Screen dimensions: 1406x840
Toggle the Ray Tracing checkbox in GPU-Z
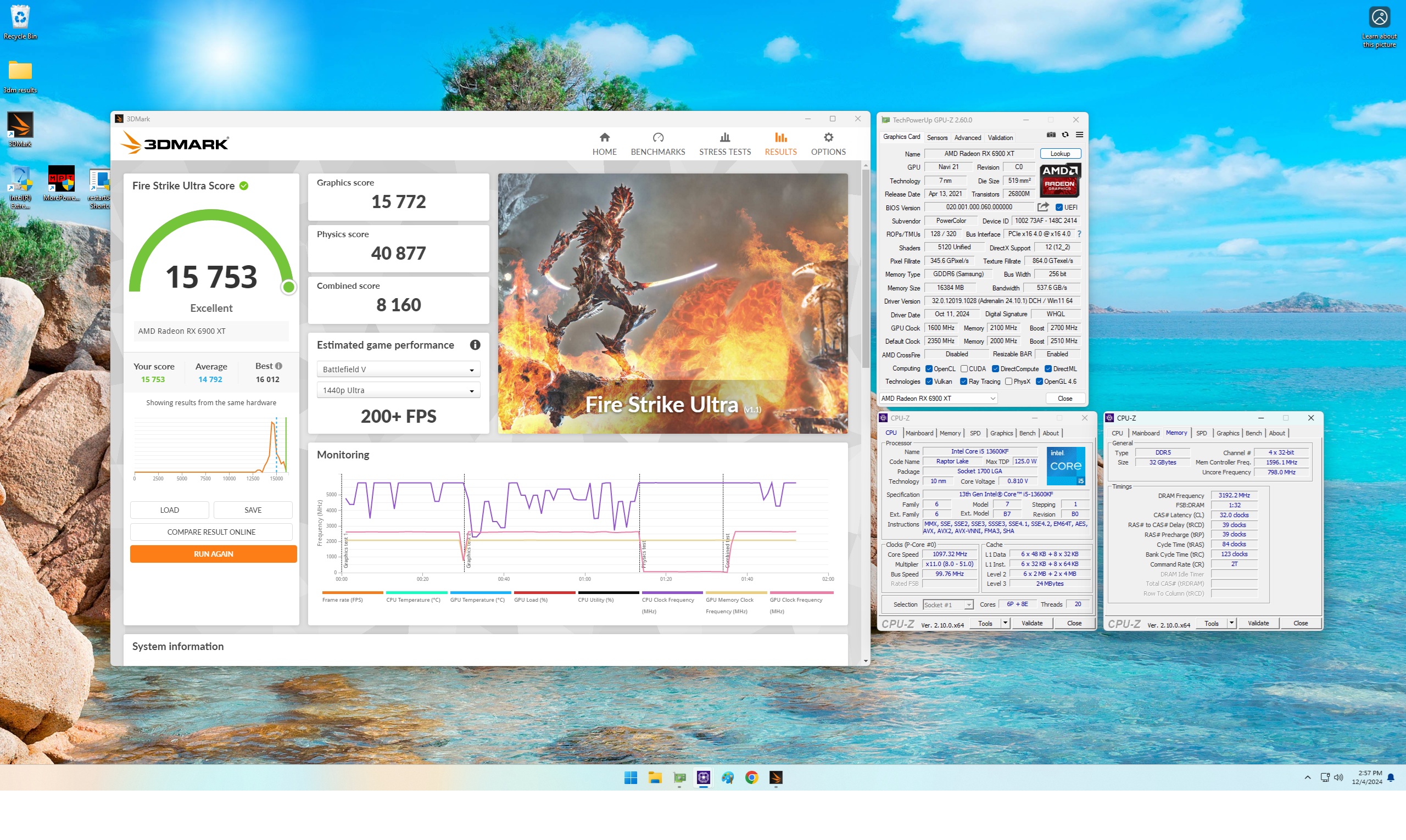[x=963, y=382]
